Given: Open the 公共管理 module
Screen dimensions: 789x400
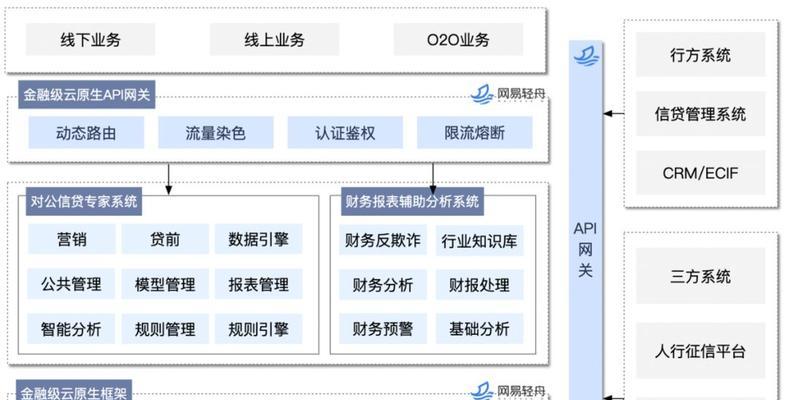Looking at the screenshot, I should (71, 284).
